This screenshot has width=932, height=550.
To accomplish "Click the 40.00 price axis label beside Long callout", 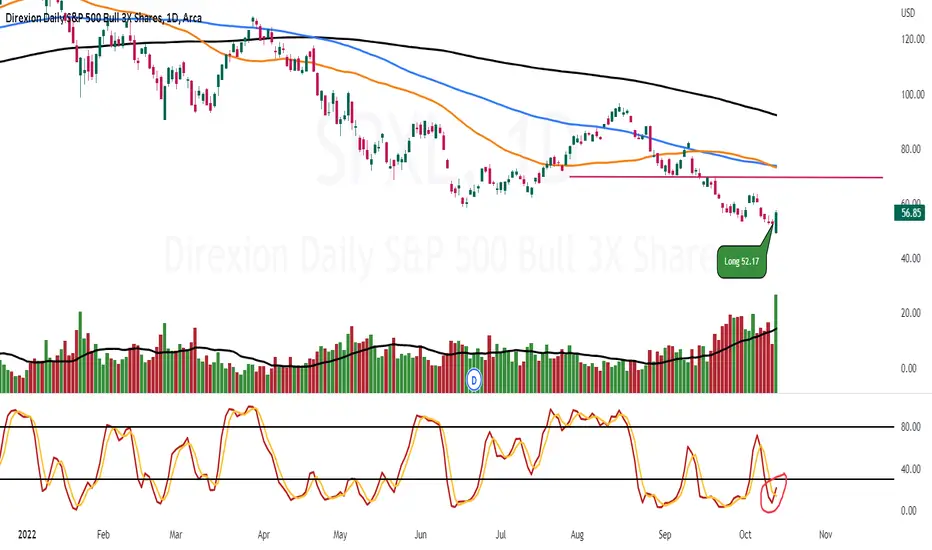I will (911, 259).
